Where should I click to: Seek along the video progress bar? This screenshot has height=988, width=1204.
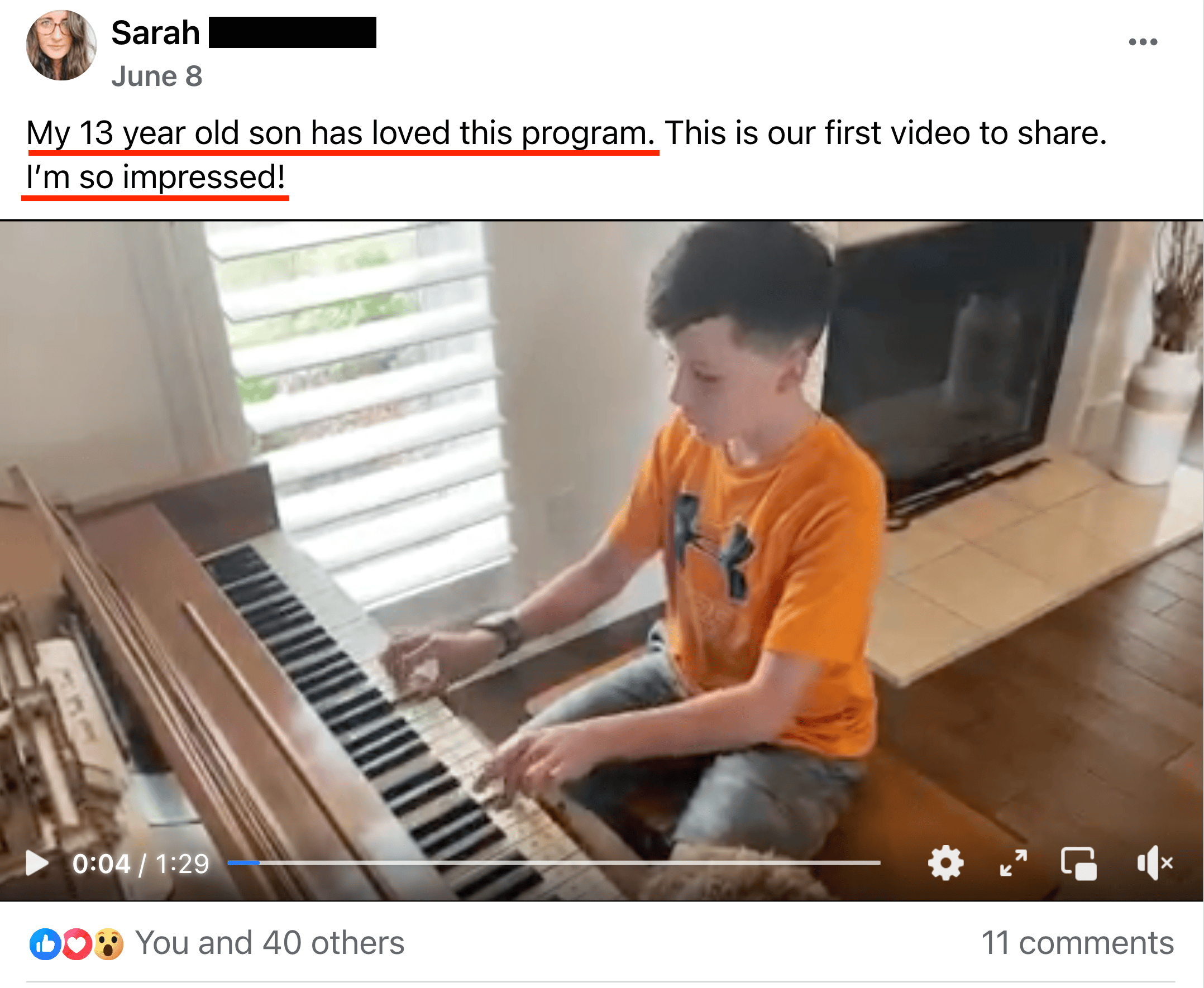pyautogui.click(x=554, y=863)
